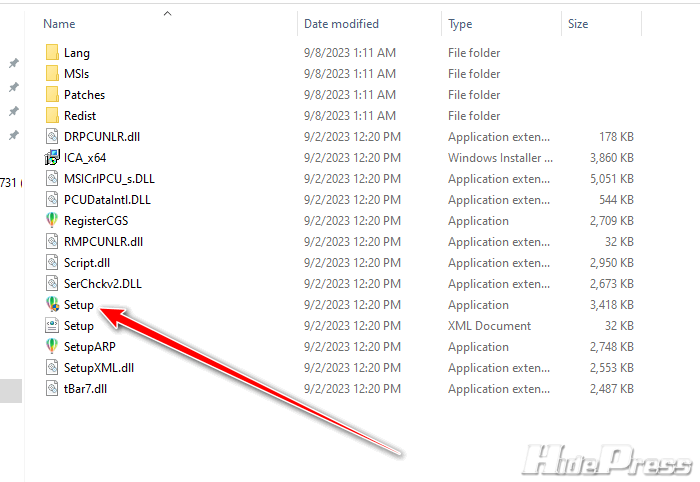Select the PCUDataIntl.DLL file name
The height and width of the screenshot is (482, 700).
[106, 200]
